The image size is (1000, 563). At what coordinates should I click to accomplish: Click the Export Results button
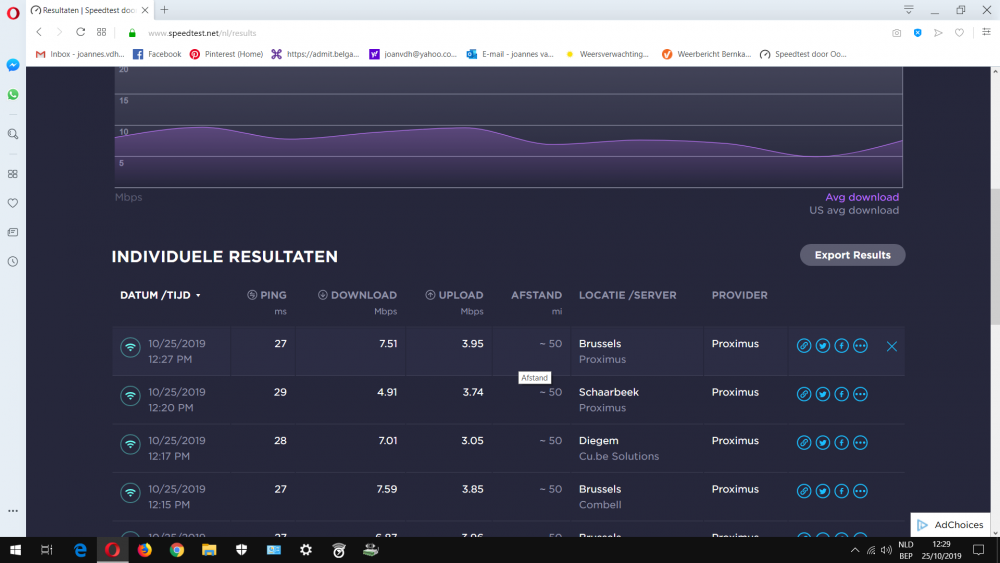pyautogui.click(x=852, y=255)
